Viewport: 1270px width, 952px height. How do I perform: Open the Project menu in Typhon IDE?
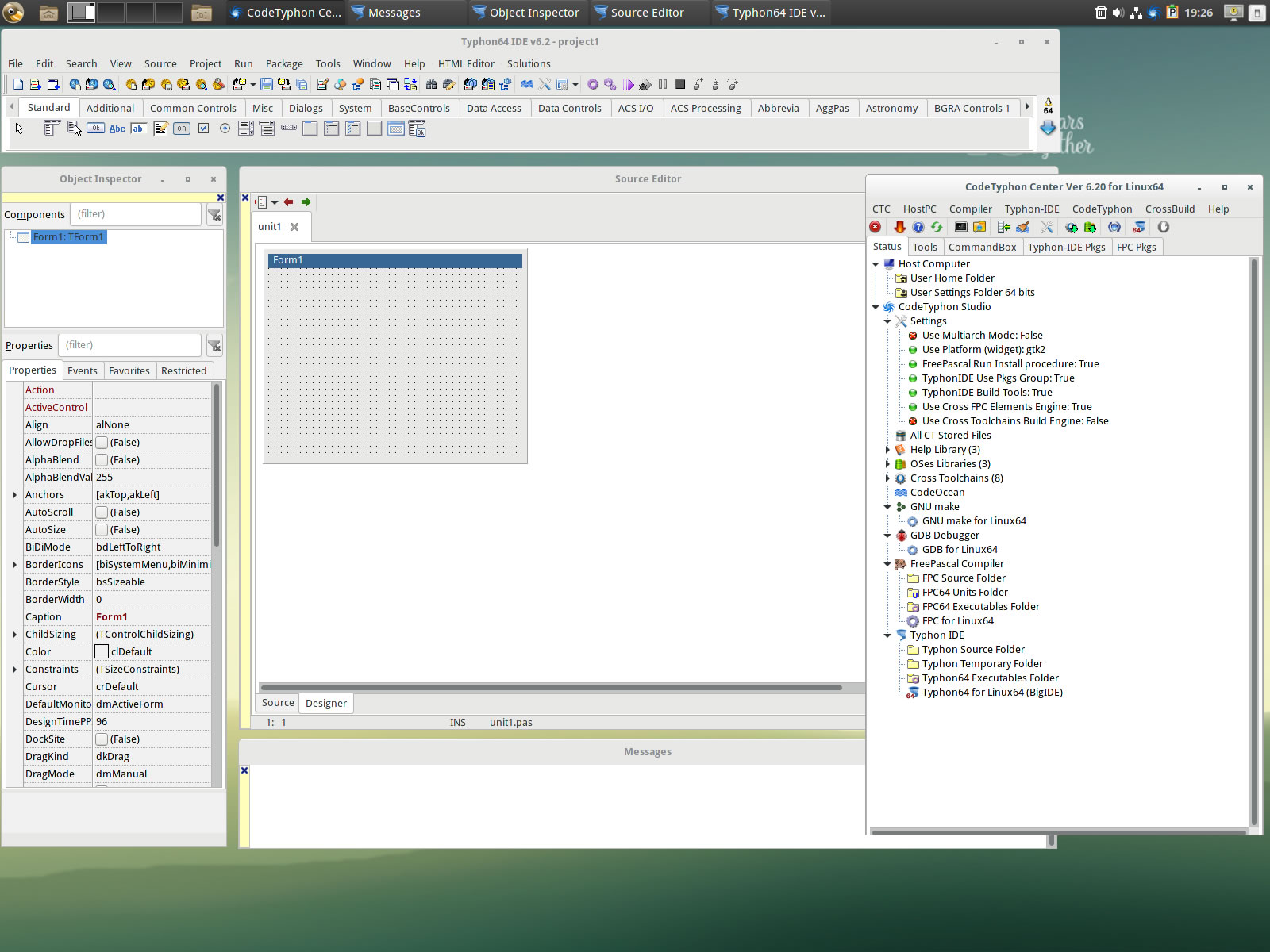[206, 63]
